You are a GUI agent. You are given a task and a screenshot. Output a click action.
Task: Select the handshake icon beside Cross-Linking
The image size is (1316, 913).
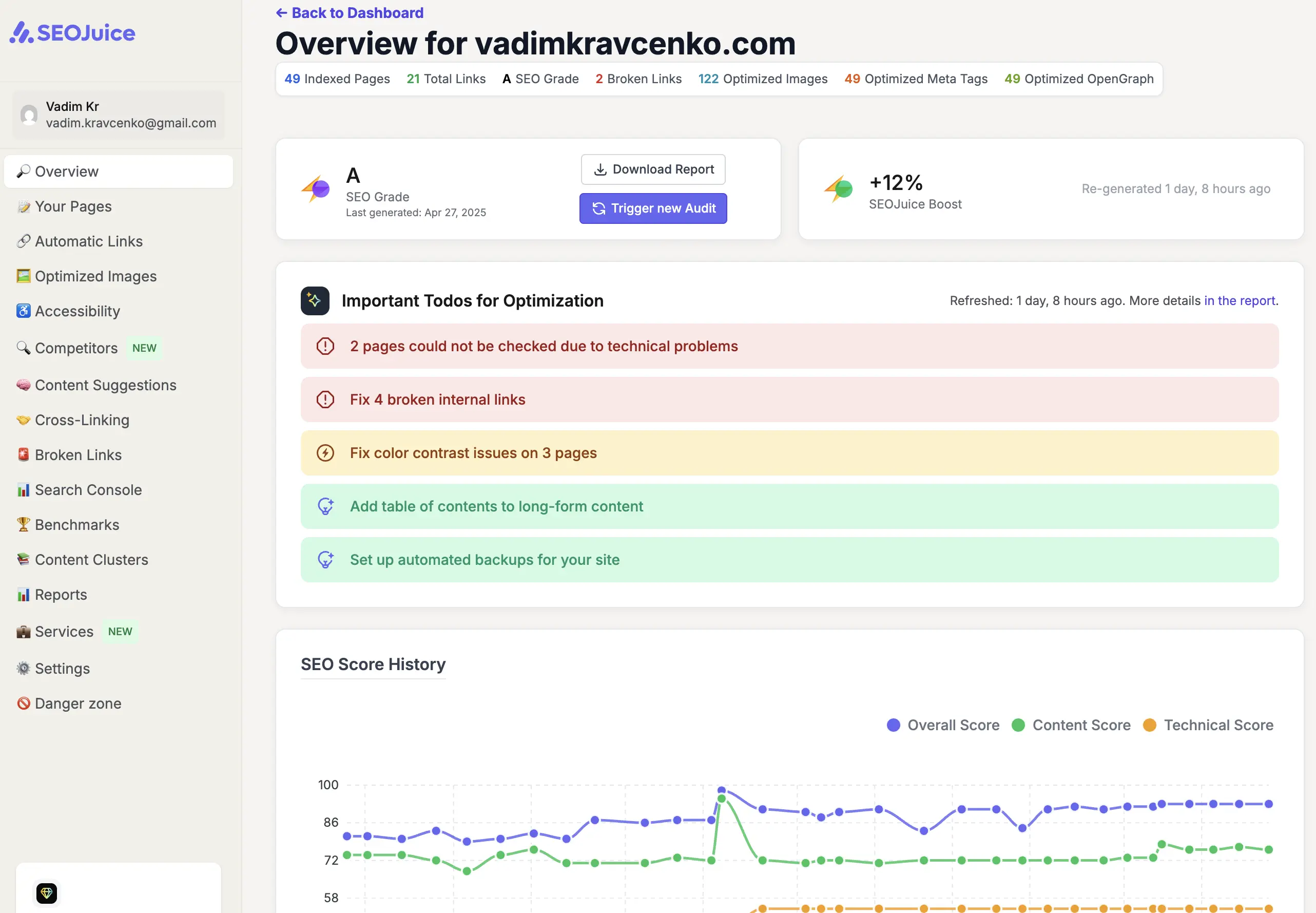tap(23, 420)
